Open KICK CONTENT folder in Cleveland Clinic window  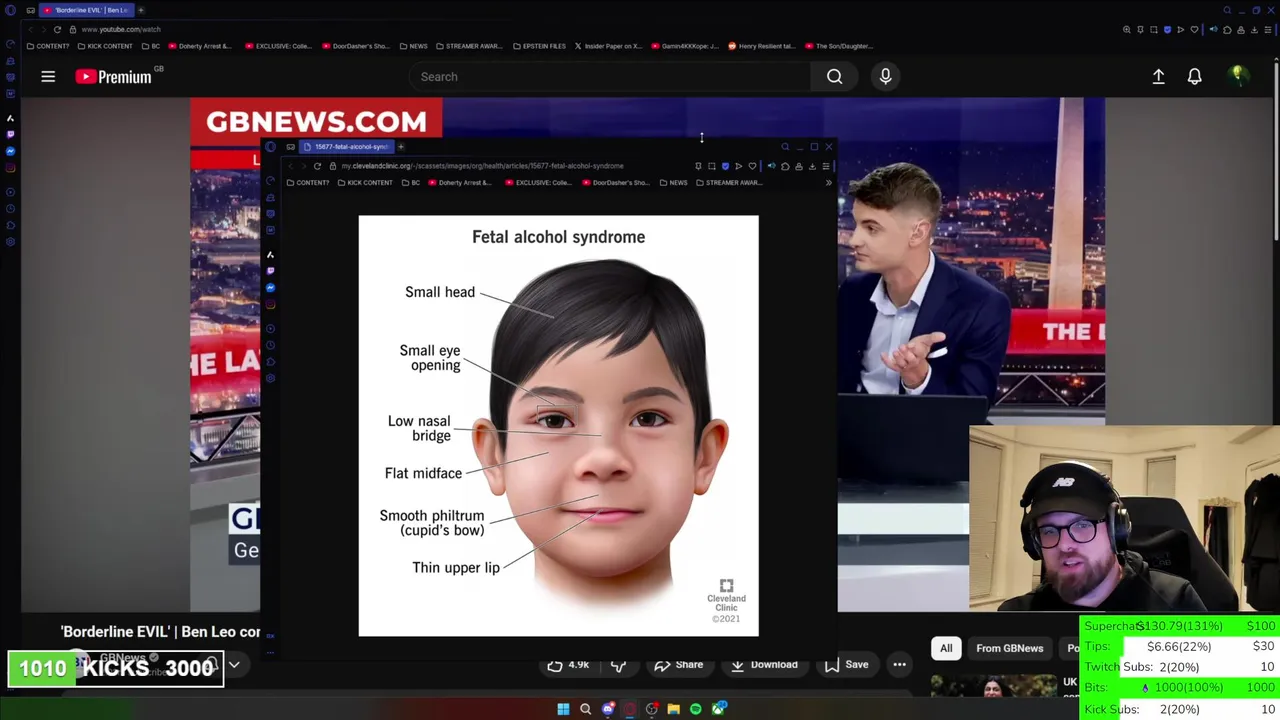coord(365,183)
